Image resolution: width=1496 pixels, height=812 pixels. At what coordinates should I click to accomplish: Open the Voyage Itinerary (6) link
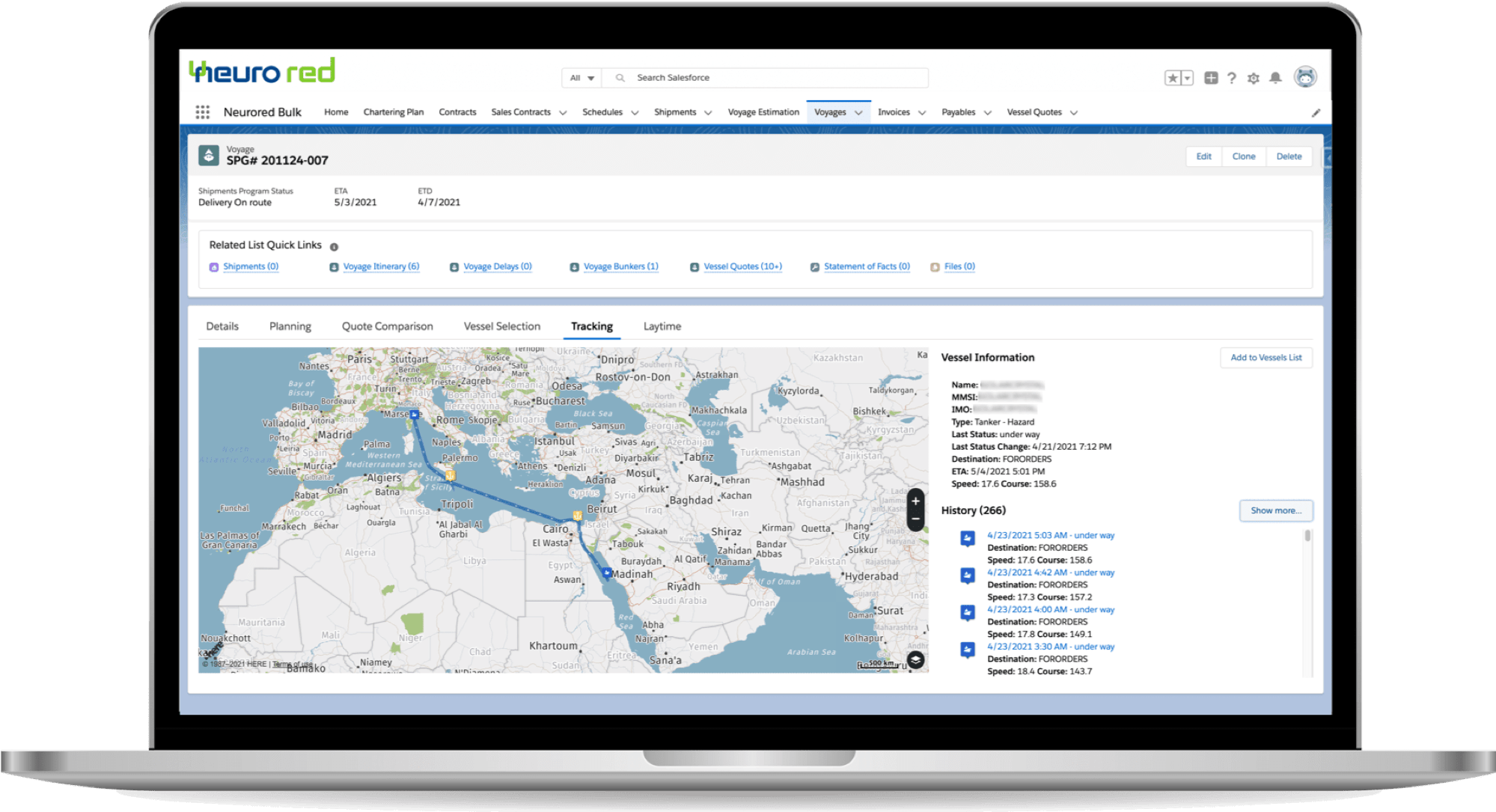tap(381, 266)
